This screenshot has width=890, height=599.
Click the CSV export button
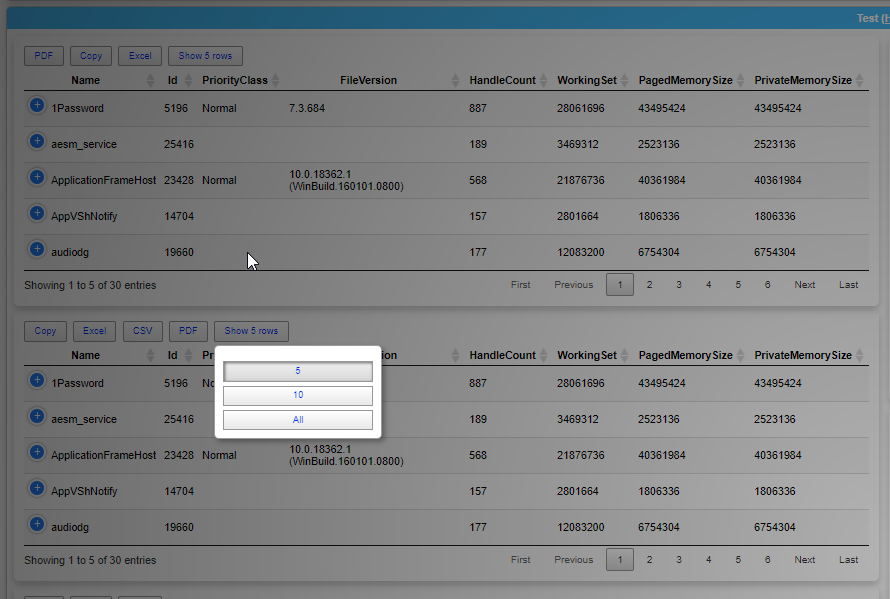click(141, 331)
